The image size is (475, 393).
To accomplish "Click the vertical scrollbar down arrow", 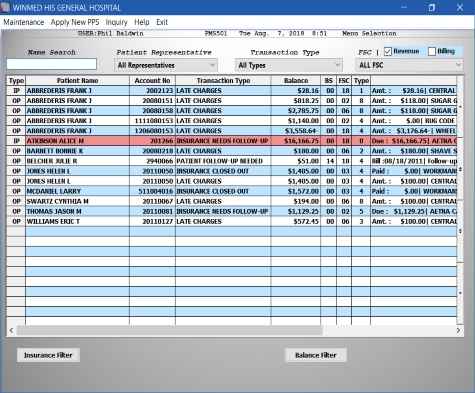I will (x=460, y=293).
